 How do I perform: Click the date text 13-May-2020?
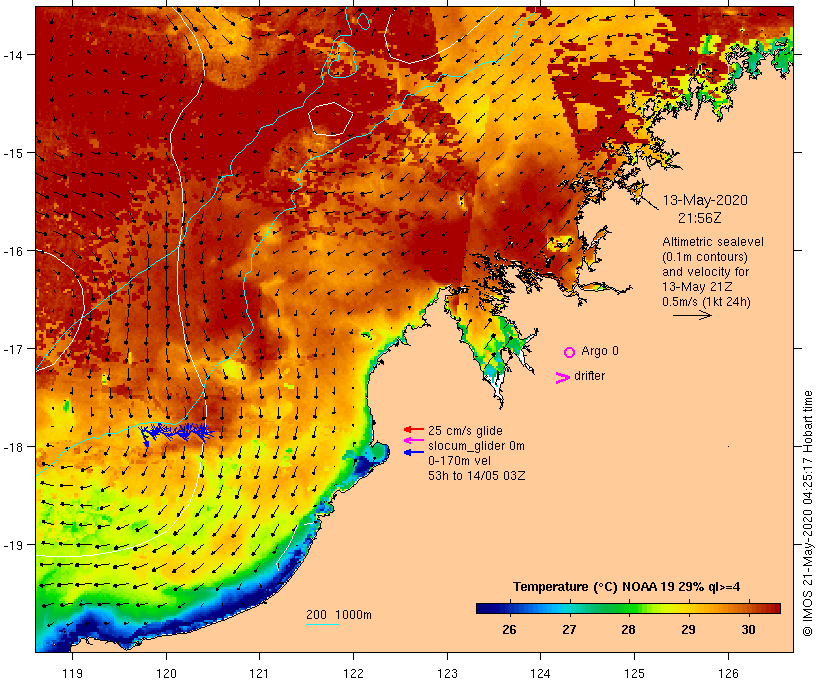(705, 200)
